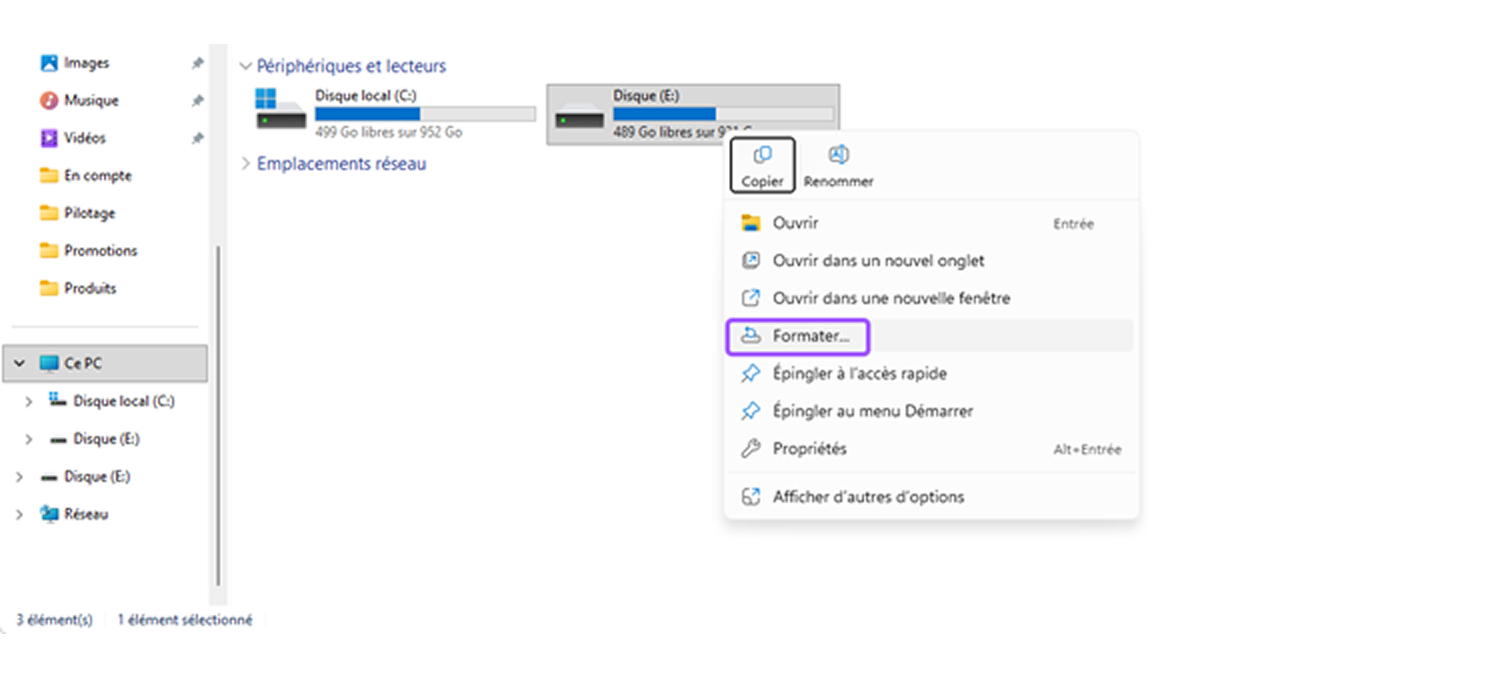Expand the Réseau node in sidebar

tap(19, 514)
